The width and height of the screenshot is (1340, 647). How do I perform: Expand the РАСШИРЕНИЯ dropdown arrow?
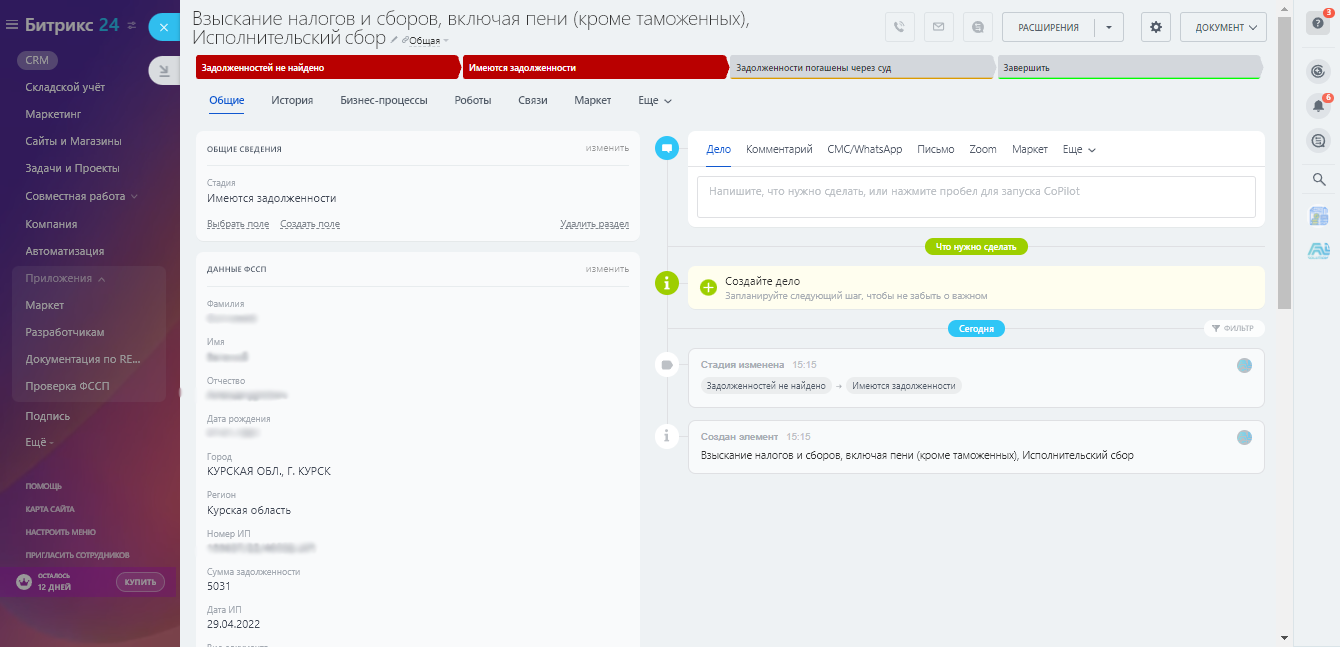point(1109,27)
